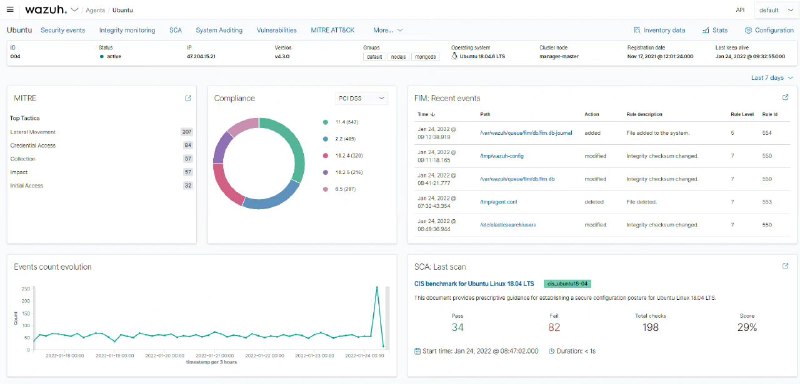Open the /tmp/wazuh-config path link

[502, 156]
